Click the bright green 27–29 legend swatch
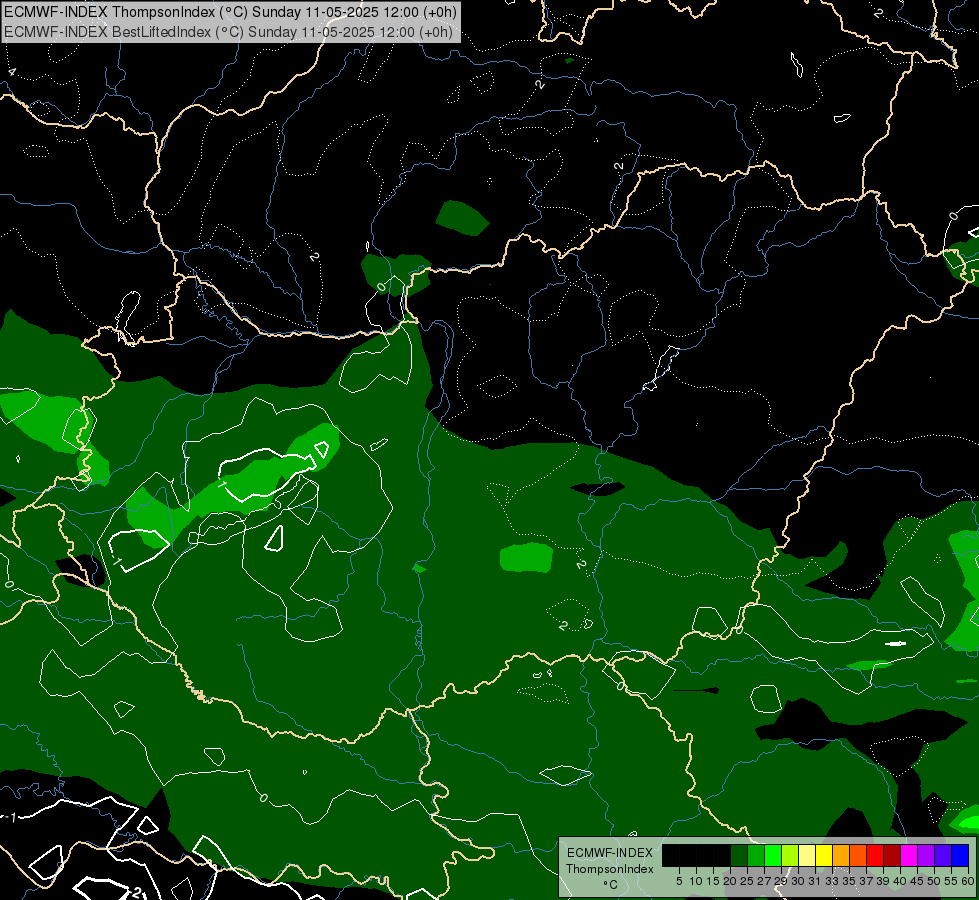The image size is (979, 900). tap(773, 855)
